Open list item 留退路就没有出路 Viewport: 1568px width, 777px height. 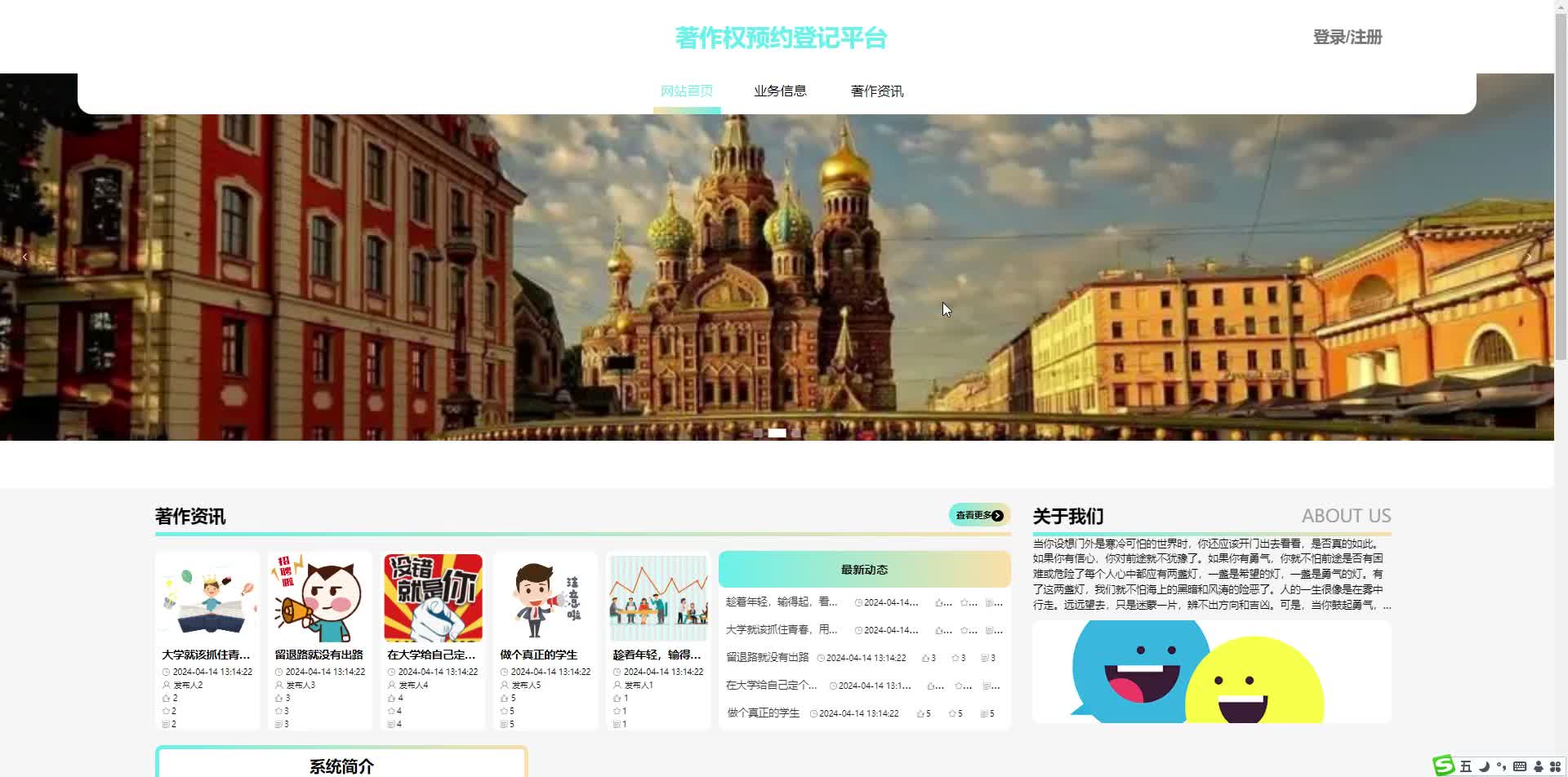[x=768, y=658]
